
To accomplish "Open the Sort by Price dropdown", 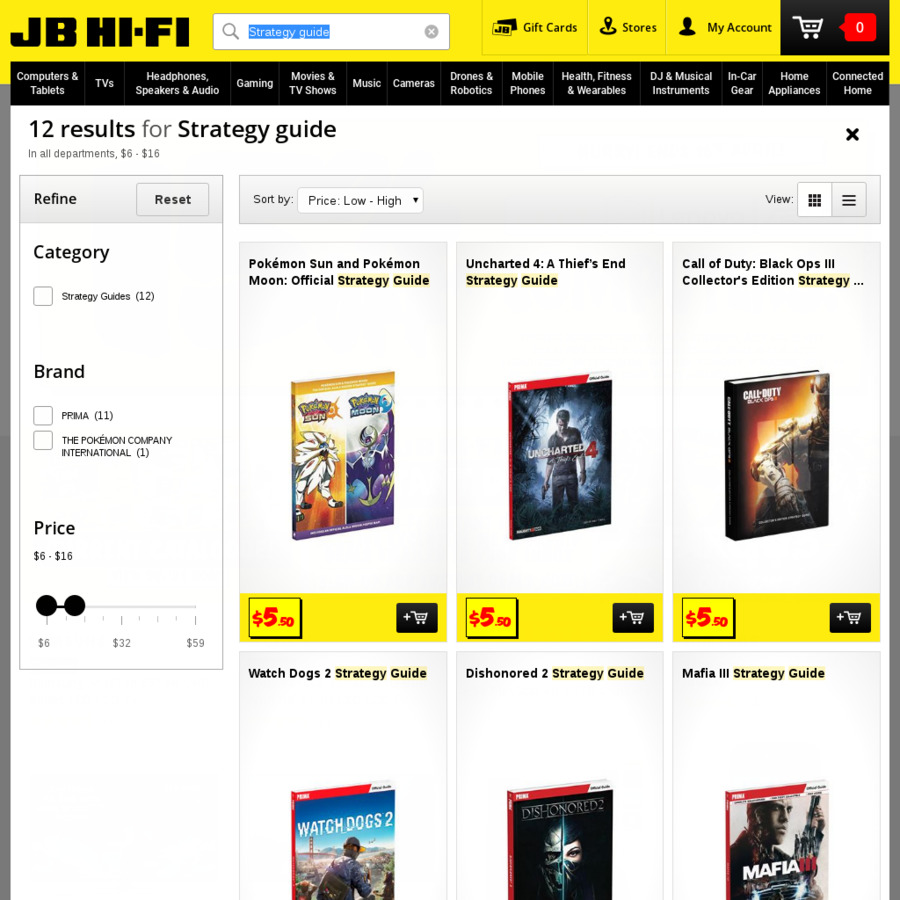I will click(x=360, y=200).
